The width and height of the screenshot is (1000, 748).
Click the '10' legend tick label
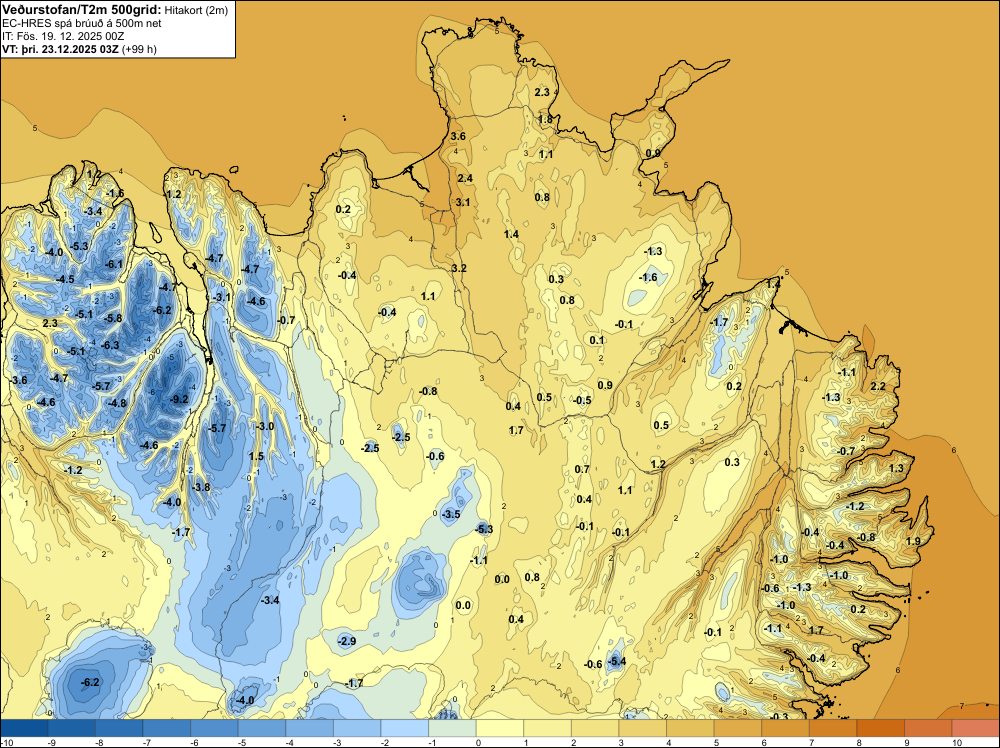957,743
